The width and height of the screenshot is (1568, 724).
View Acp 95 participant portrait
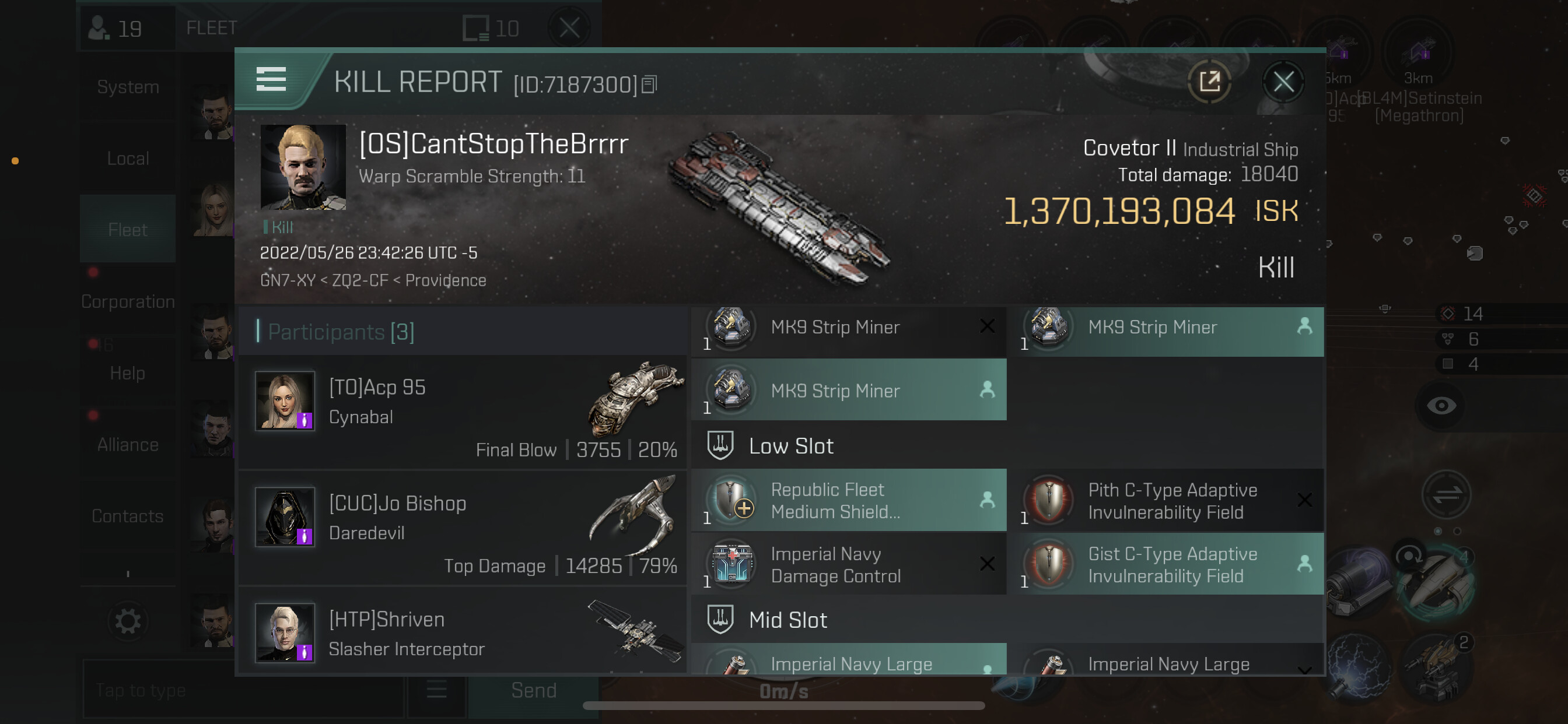[x=284, y=401]
